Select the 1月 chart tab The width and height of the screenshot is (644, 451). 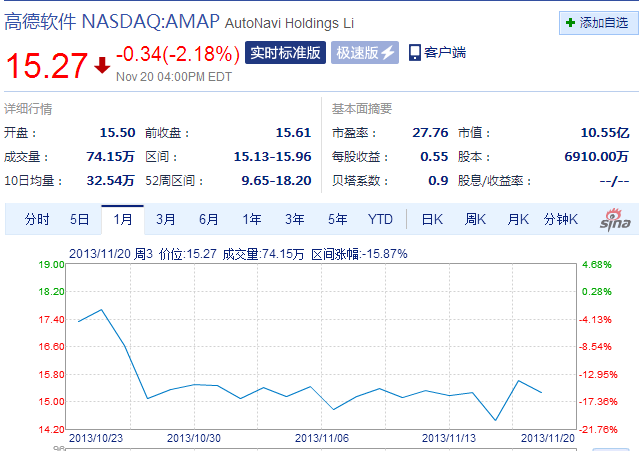click(x=123, y=219)
